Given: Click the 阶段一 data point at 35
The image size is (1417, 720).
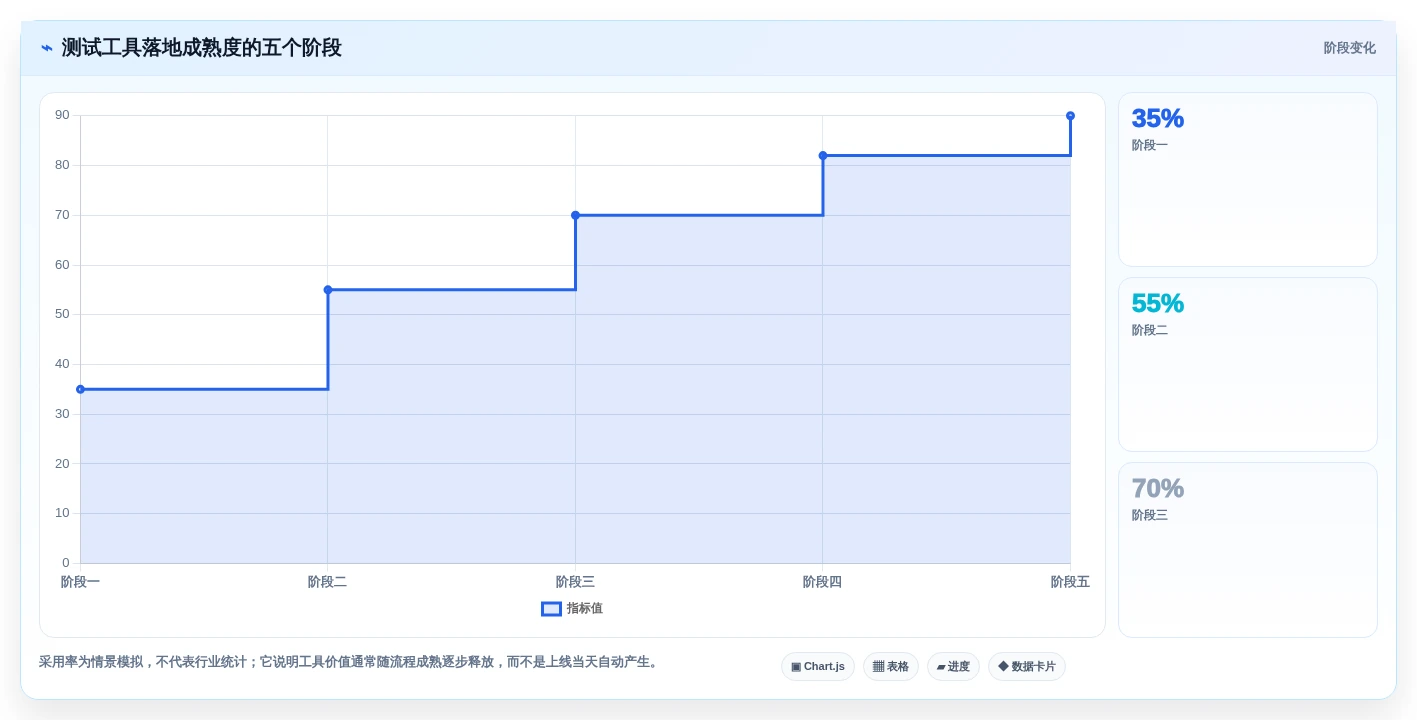Looking at the screenshot, I should pos(80,389).
